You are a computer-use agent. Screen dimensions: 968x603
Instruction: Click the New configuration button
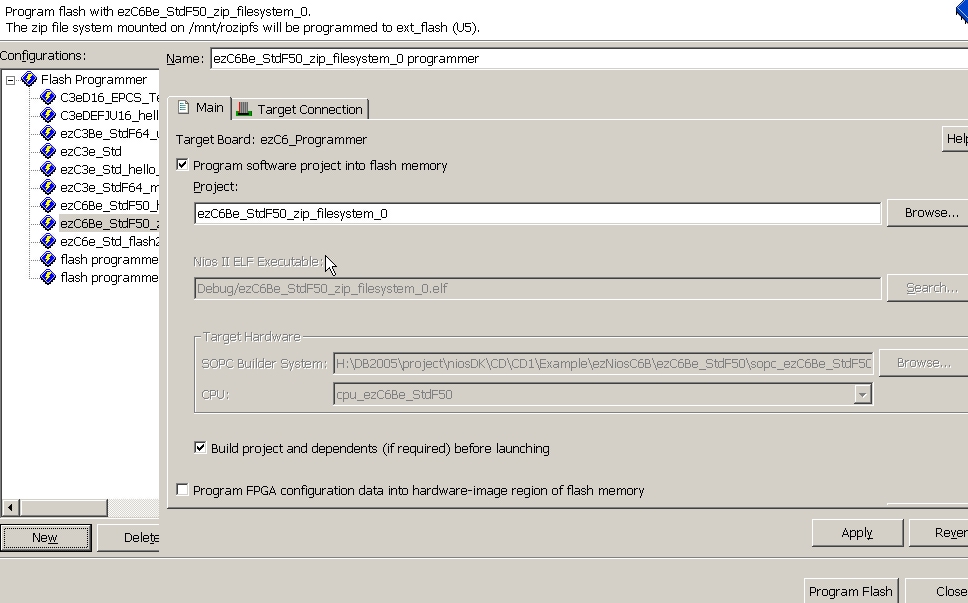(45, 538)
